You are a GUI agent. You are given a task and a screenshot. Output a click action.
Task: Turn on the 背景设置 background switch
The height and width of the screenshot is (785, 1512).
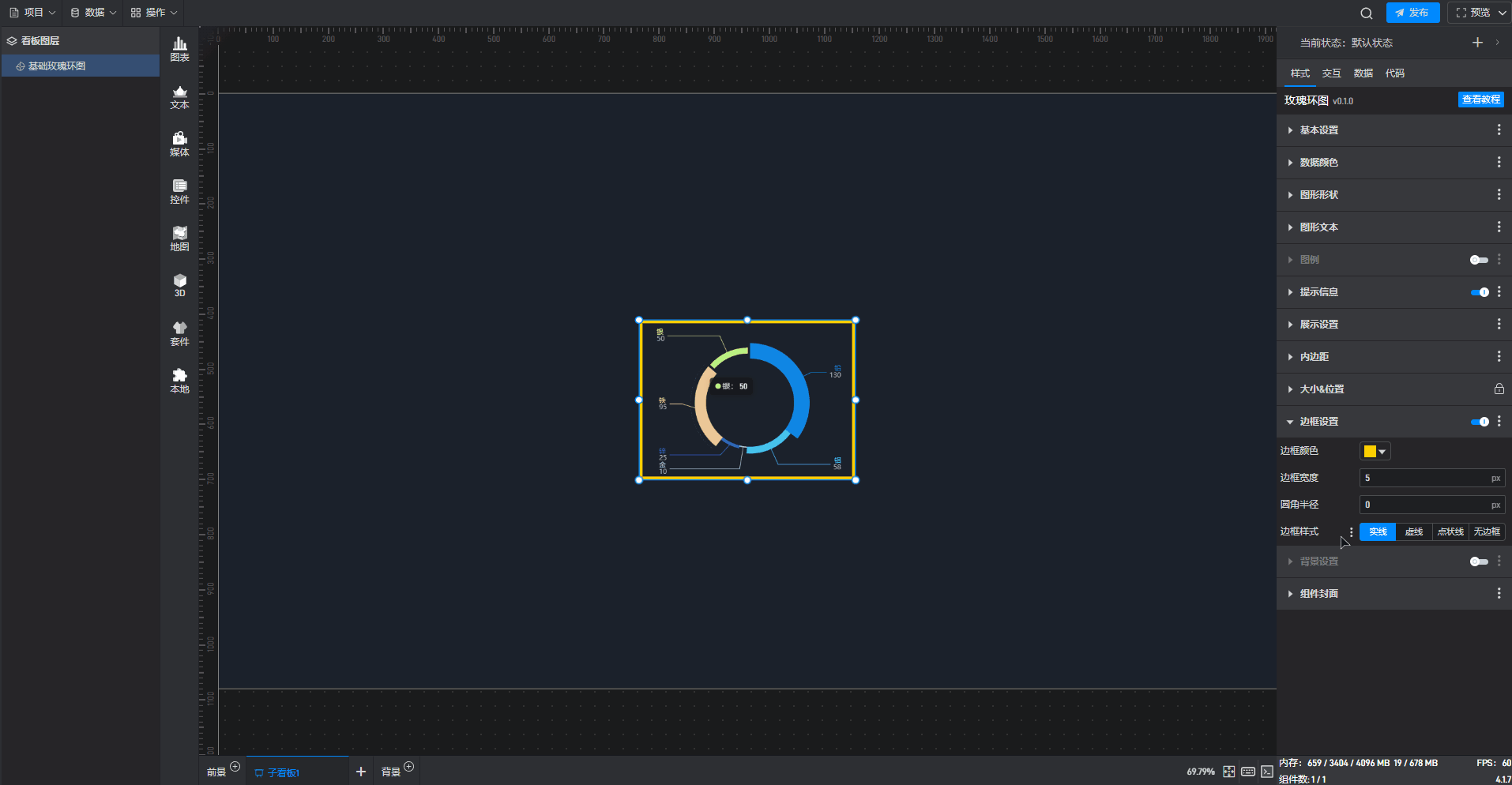pos(1479,562)
